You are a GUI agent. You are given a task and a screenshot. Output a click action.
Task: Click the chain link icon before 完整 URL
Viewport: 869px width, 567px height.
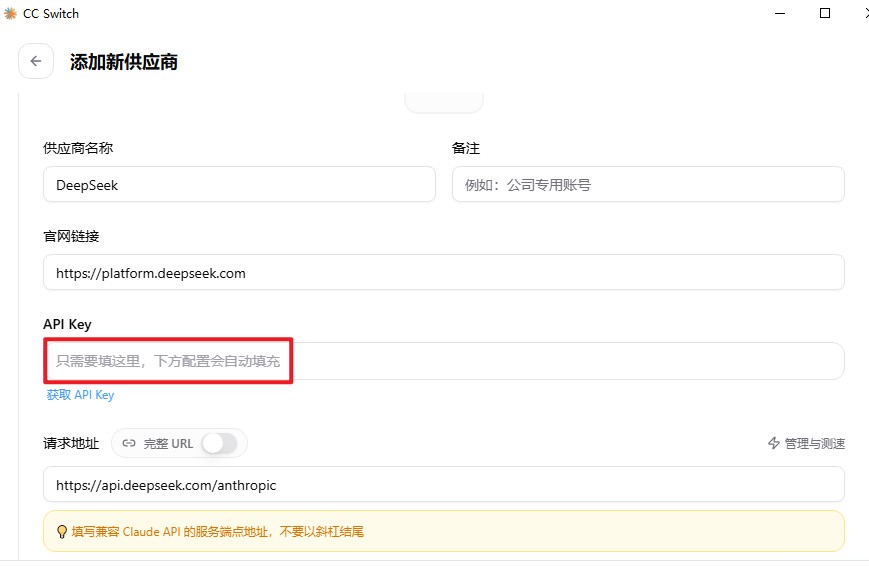pos(129,443)
